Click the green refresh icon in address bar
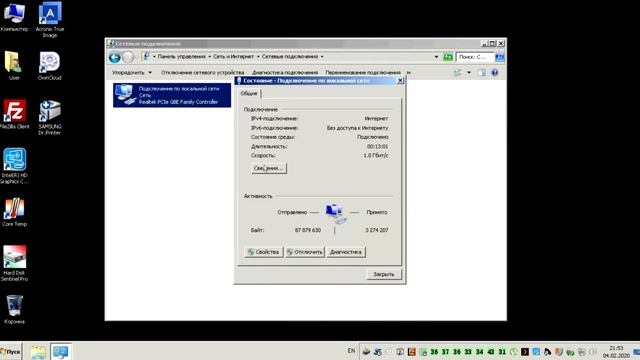640x360 pixels. 448,57
